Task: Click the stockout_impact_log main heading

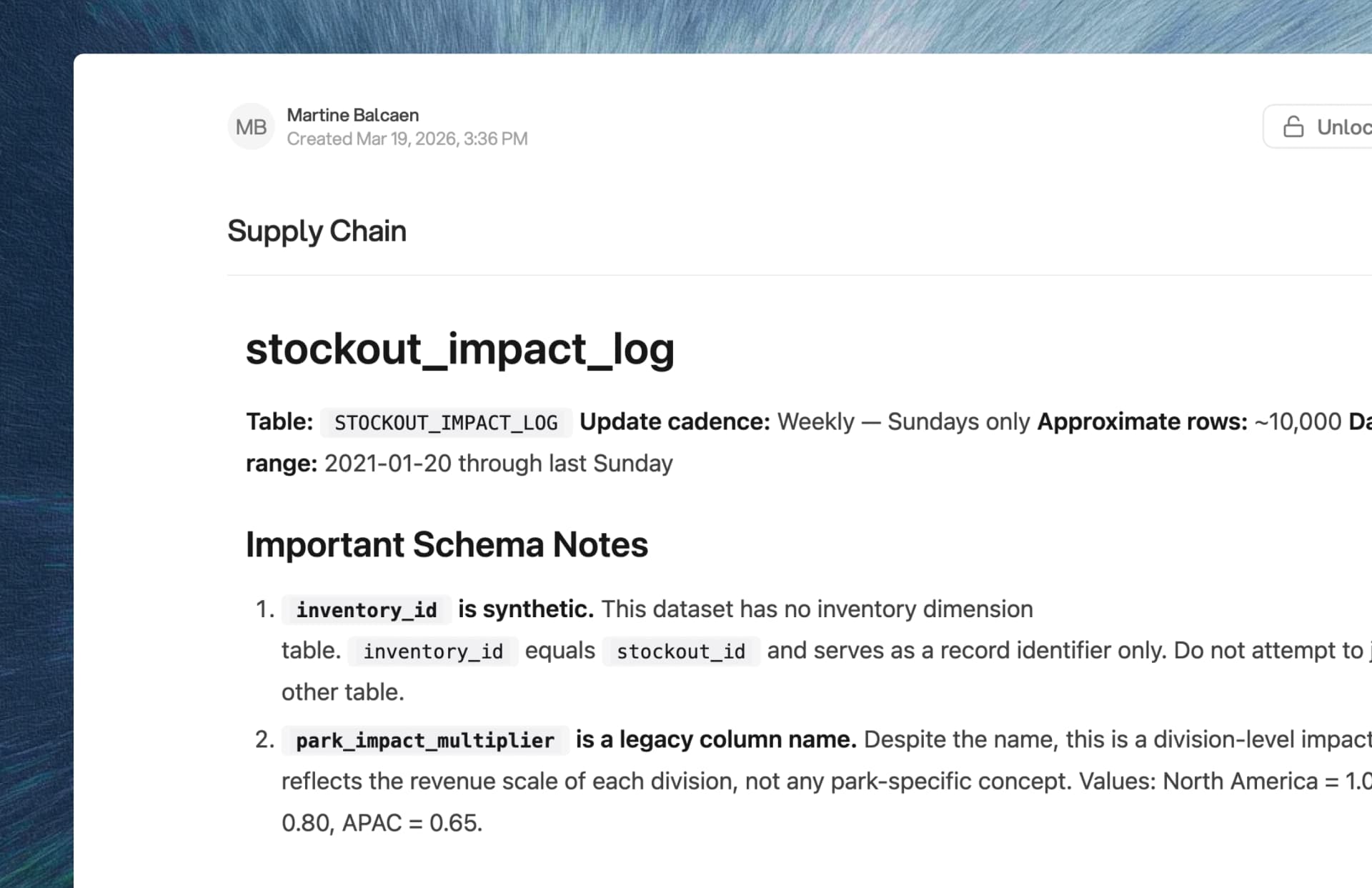Action: click(x=459, y=349)
